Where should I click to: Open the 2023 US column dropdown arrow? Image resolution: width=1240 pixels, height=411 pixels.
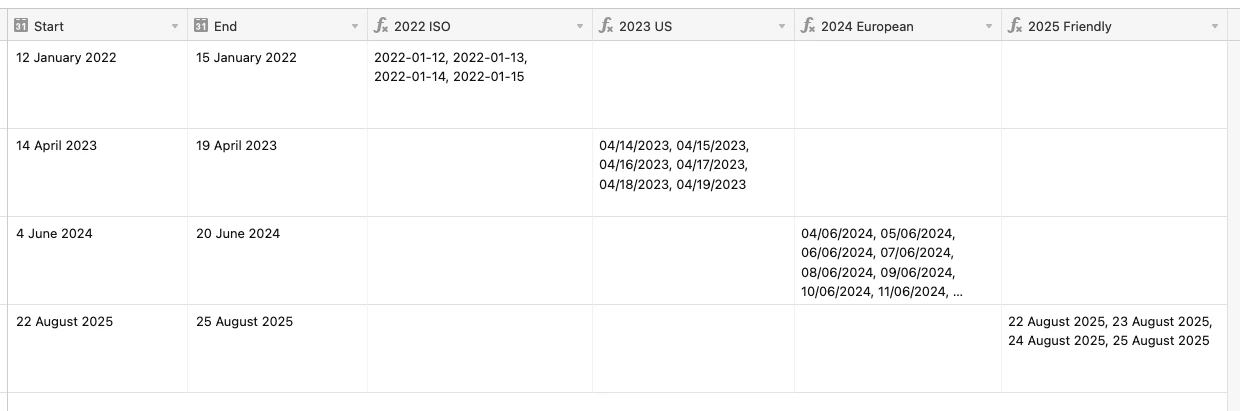click(782, 27)
